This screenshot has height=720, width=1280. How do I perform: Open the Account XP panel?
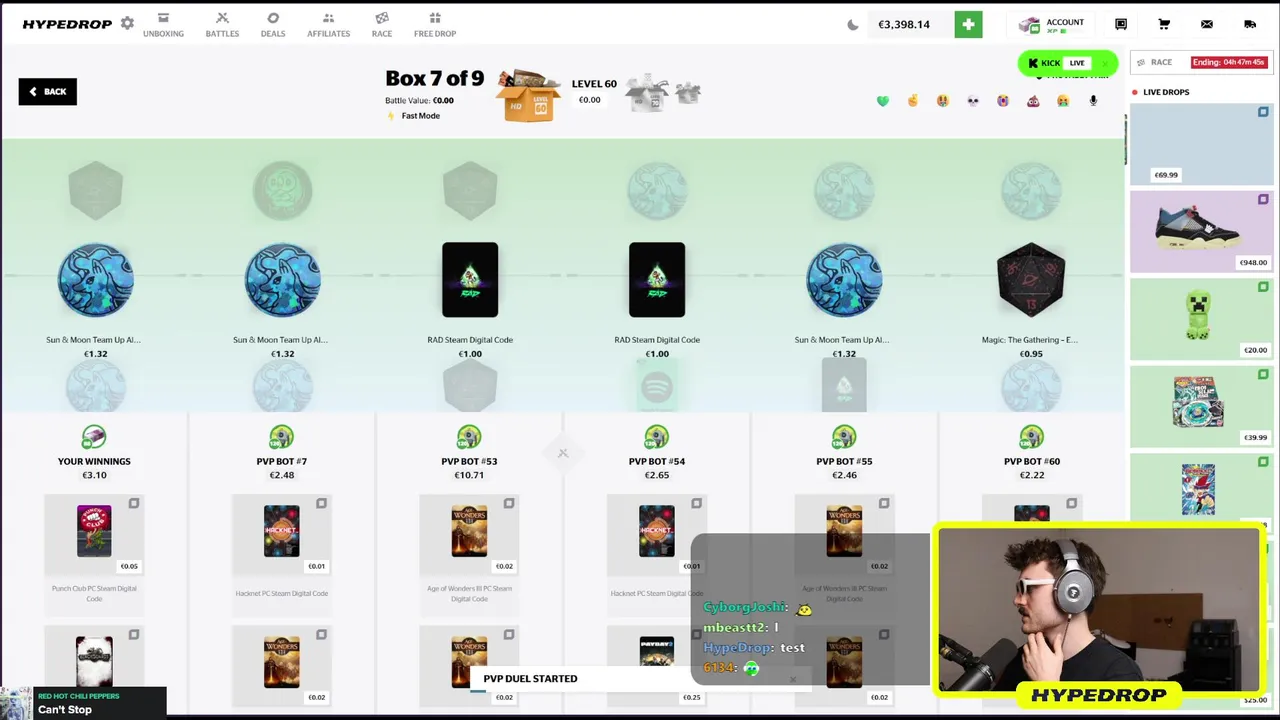1052,25
